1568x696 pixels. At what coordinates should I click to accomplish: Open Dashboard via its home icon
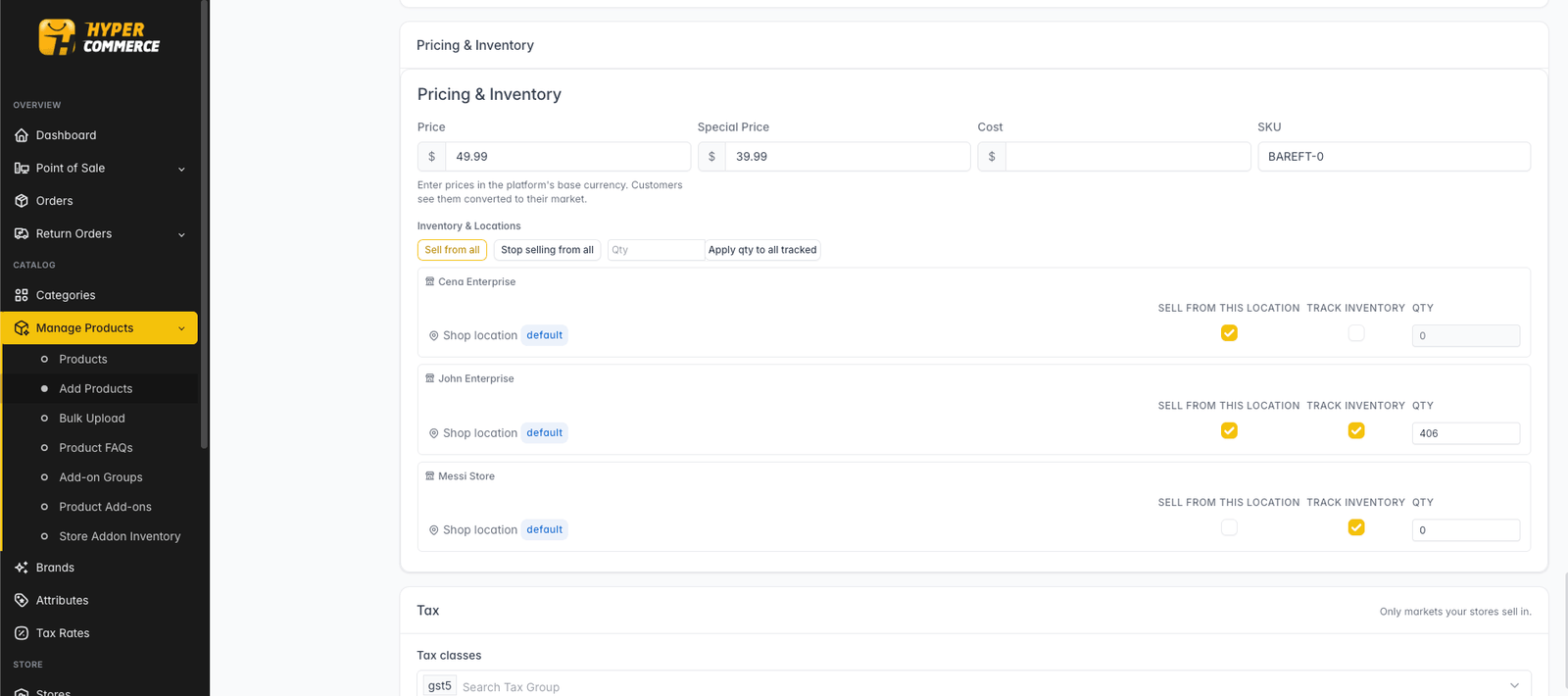22,135
